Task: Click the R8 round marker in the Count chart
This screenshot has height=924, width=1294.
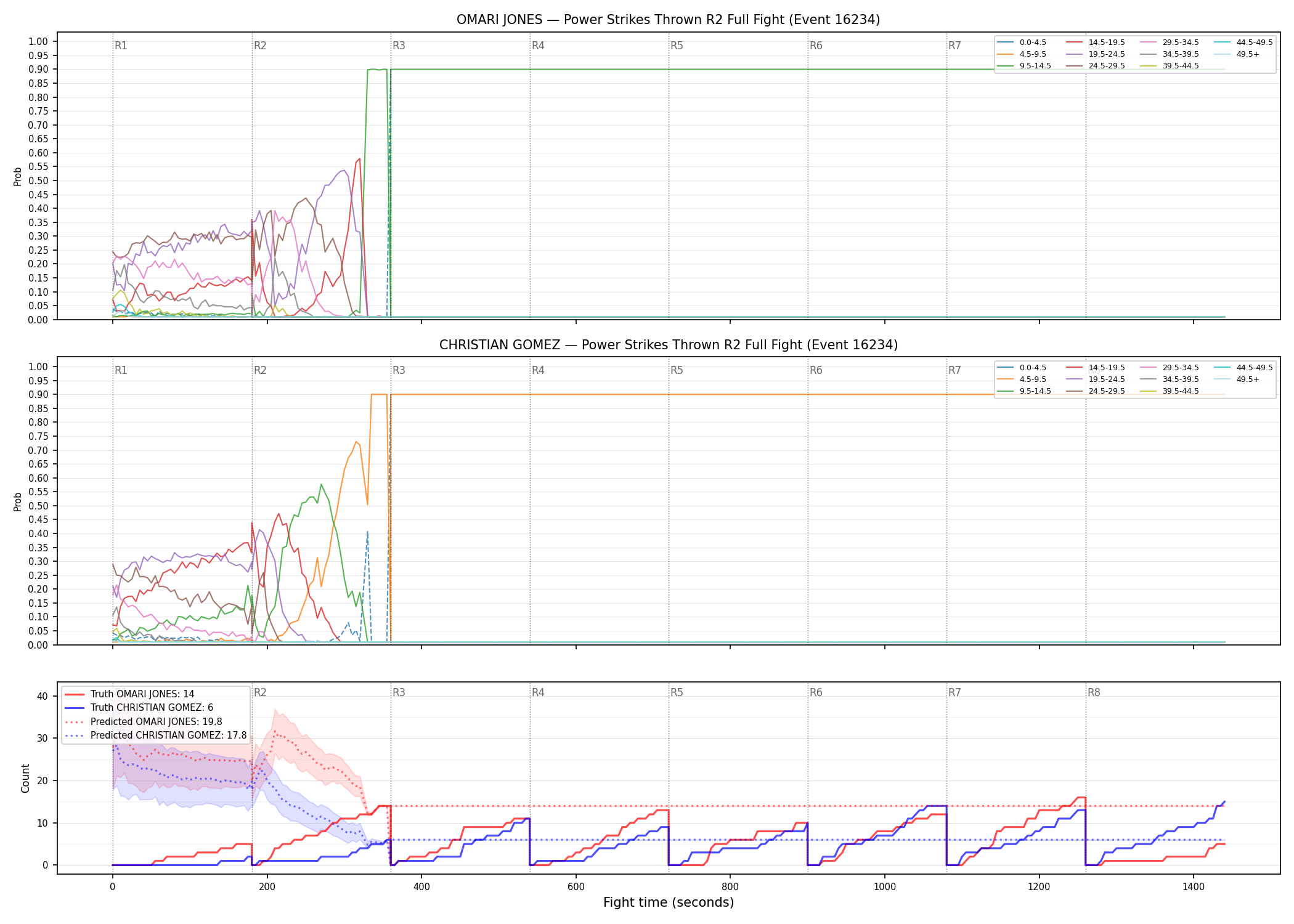Action: tap(1094, 692)
